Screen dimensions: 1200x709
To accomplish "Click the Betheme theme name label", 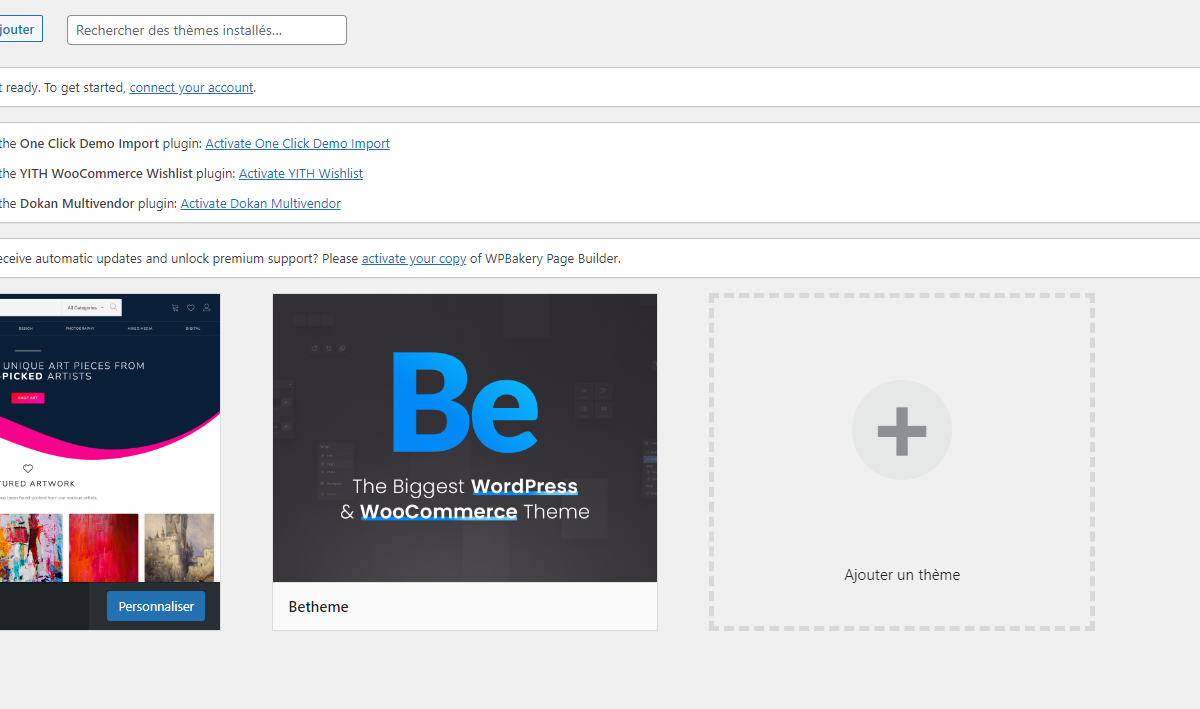I will click(x=319, y=607).
